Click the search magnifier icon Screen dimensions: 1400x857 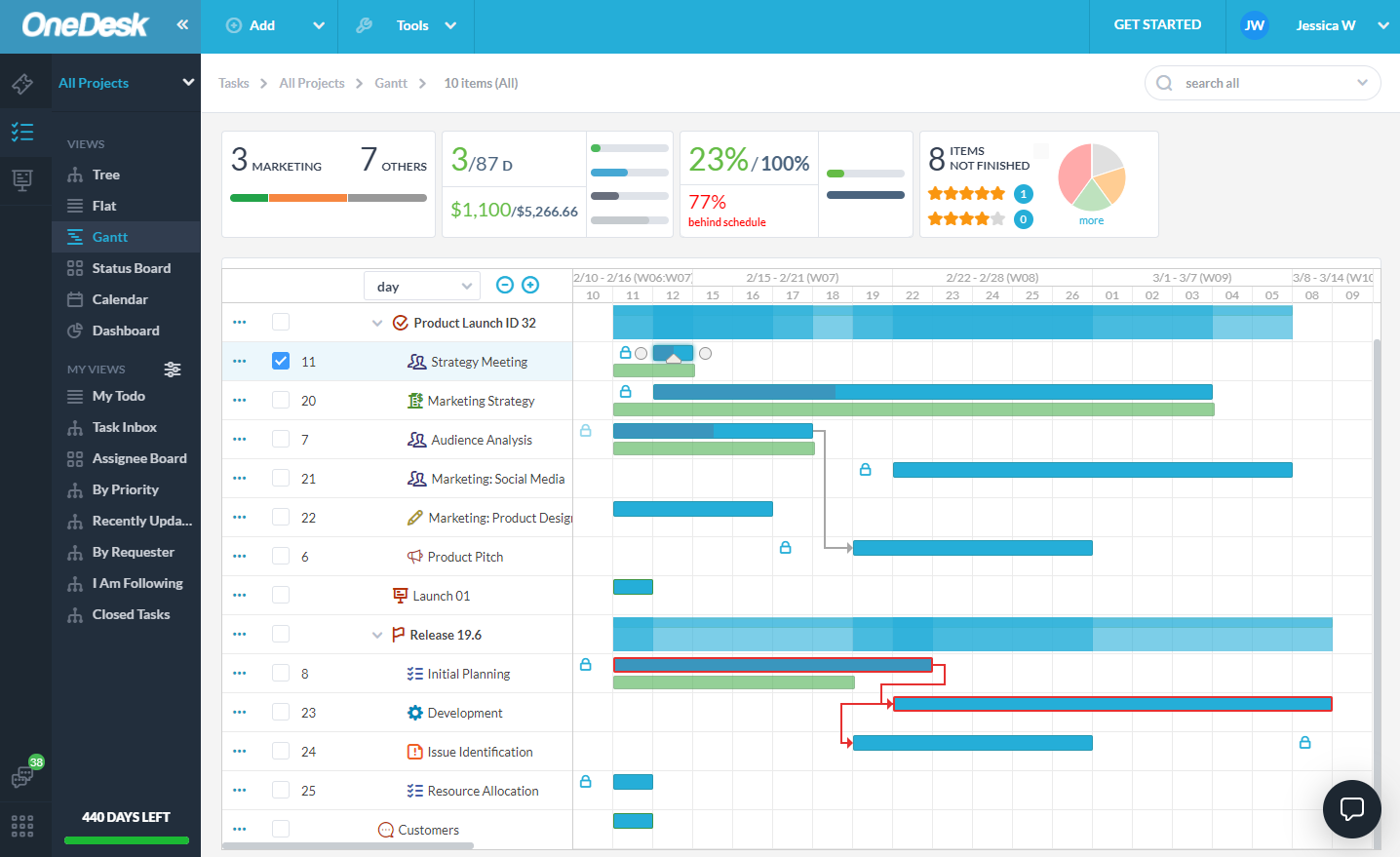coord(1164,83)
